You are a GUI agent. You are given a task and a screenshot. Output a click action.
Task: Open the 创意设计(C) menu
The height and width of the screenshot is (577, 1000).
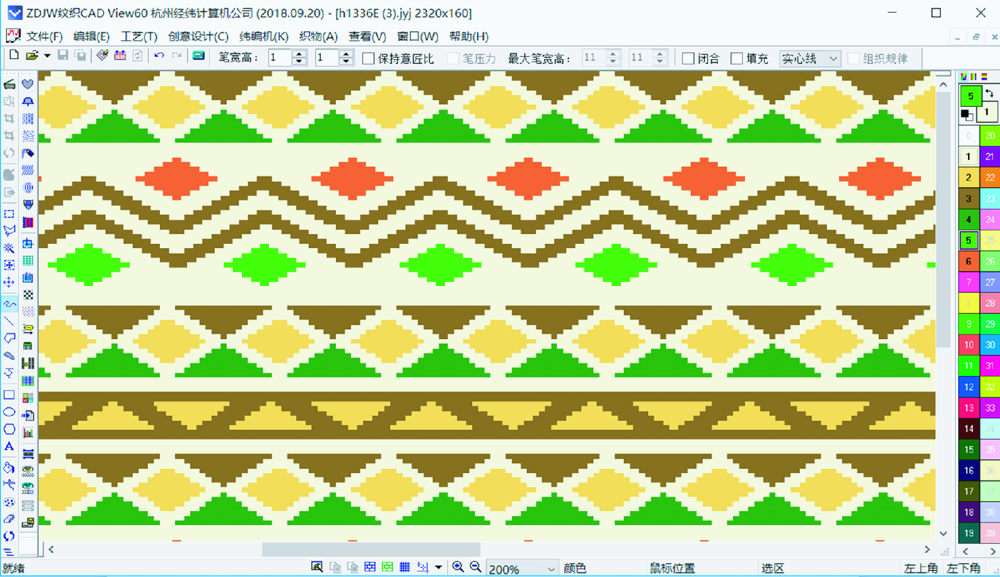pos(197,36)
